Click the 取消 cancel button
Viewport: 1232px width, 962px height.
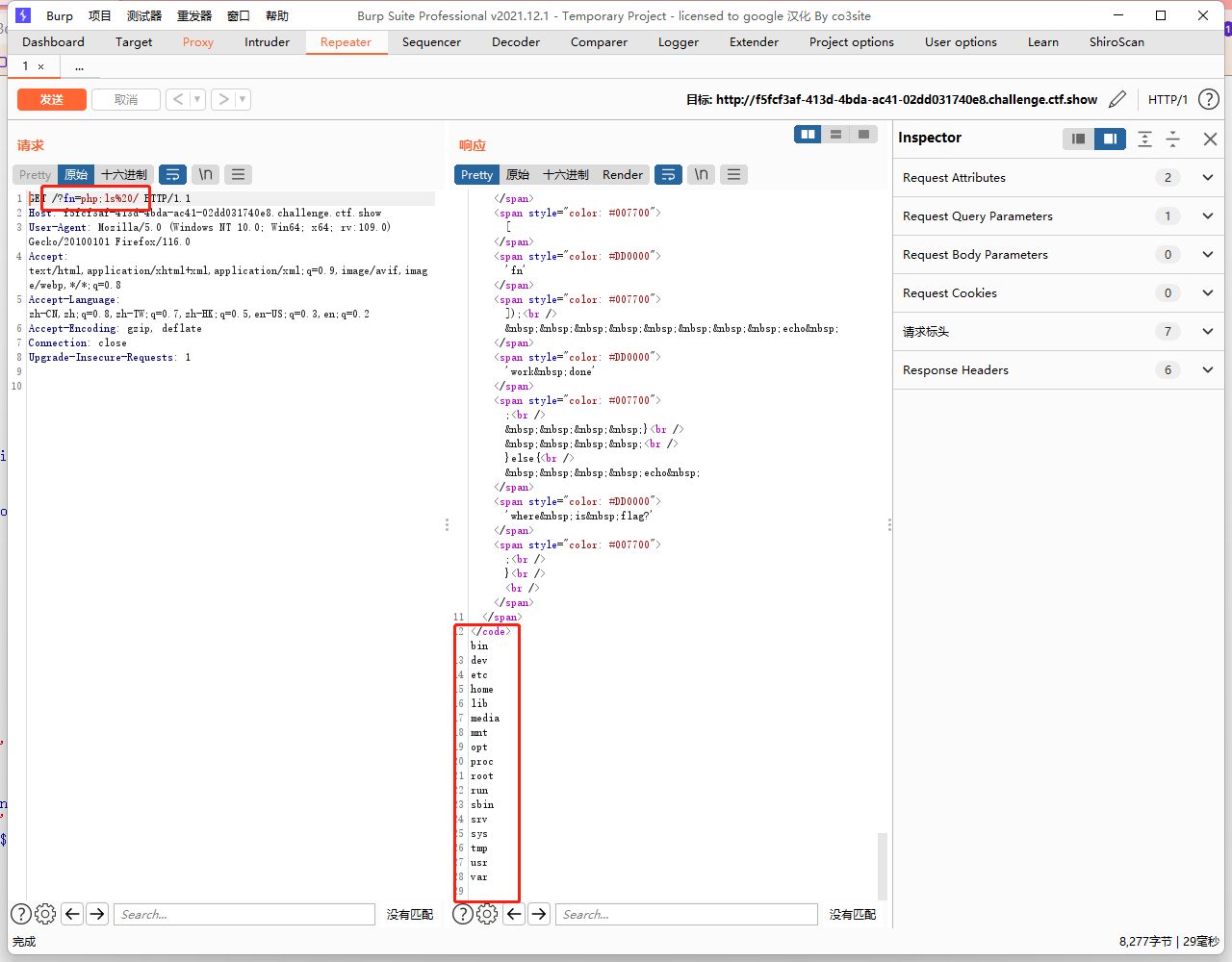126,99
